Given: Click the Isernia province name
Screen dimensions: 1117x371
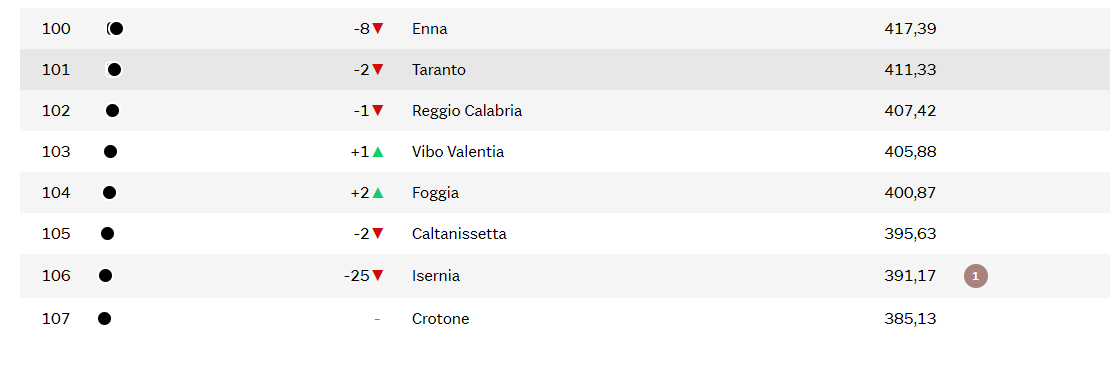Looking at the screenshot, I should coord(436,276).
